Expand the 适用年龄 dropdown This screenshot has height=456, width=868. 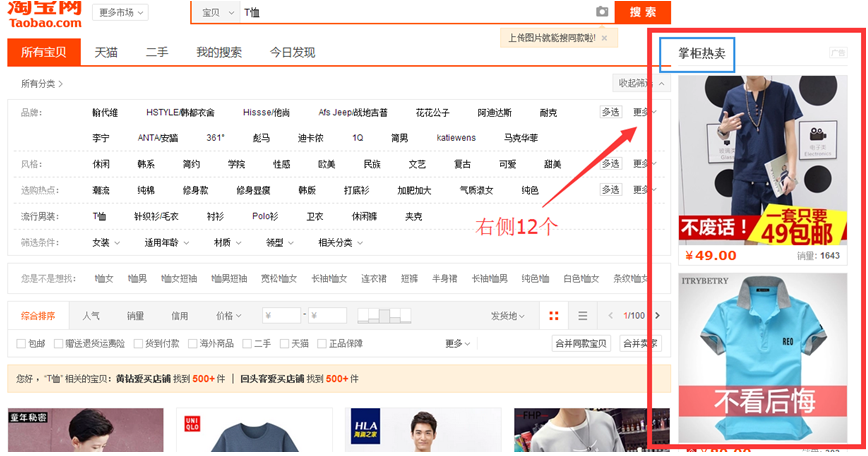[167, 242]
